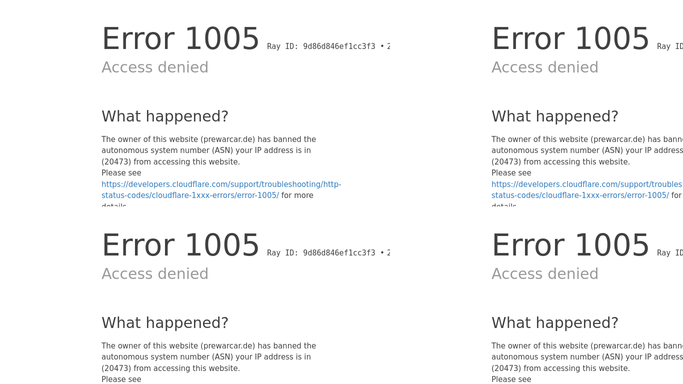Click Access denied subtitle in bottom-right page
683x384 pixels.
coord(545,273)
